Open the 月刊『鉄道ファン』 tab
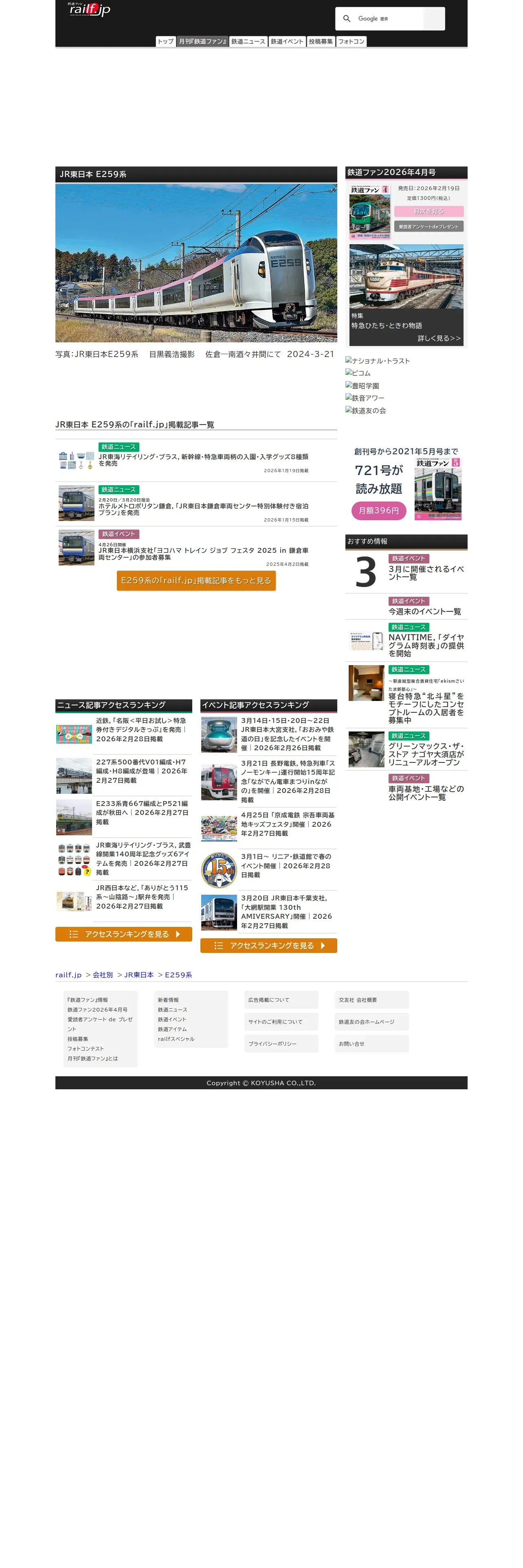The image size is (523, 1568). point(202,42)
